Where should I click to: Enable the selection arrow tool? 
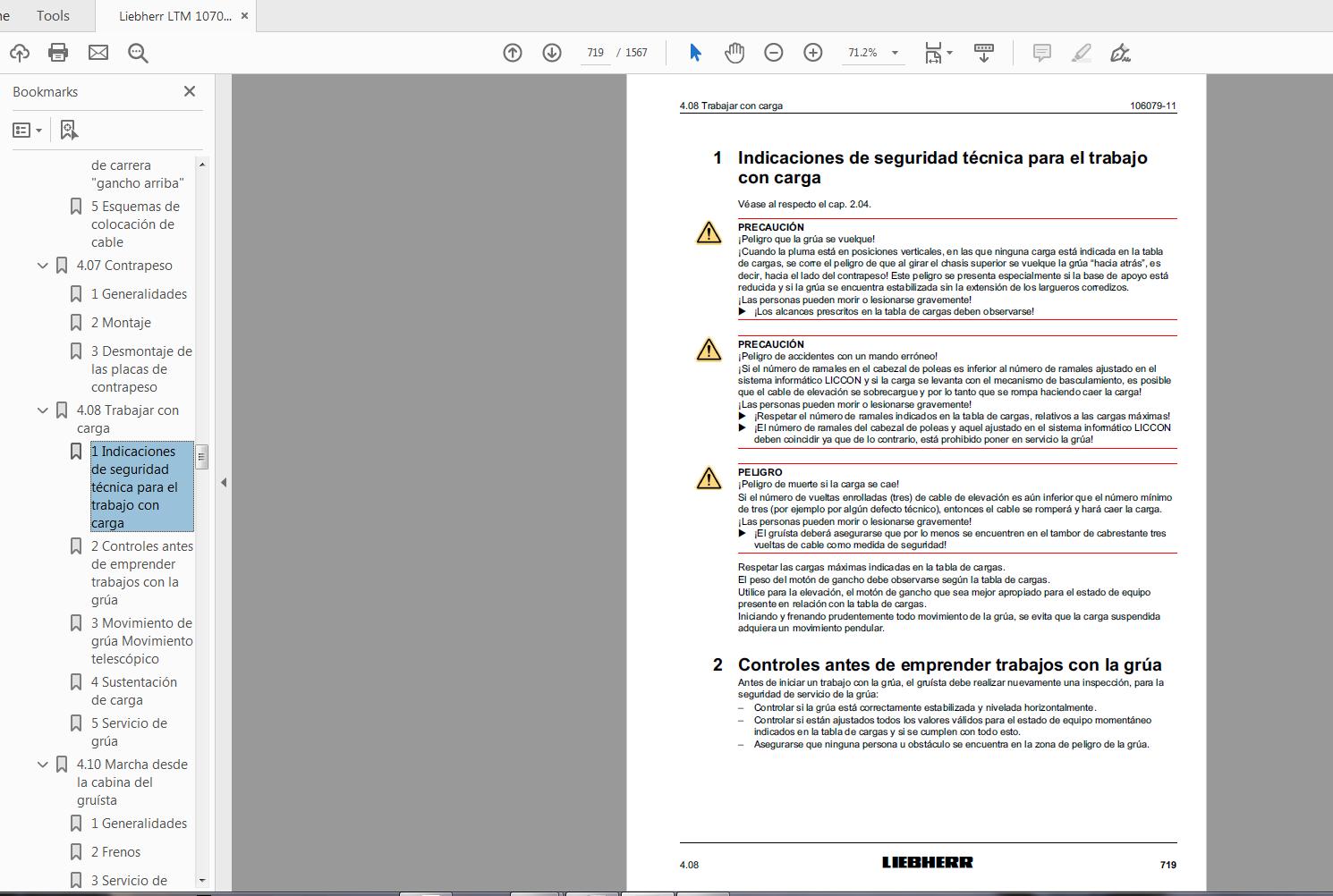694,53
